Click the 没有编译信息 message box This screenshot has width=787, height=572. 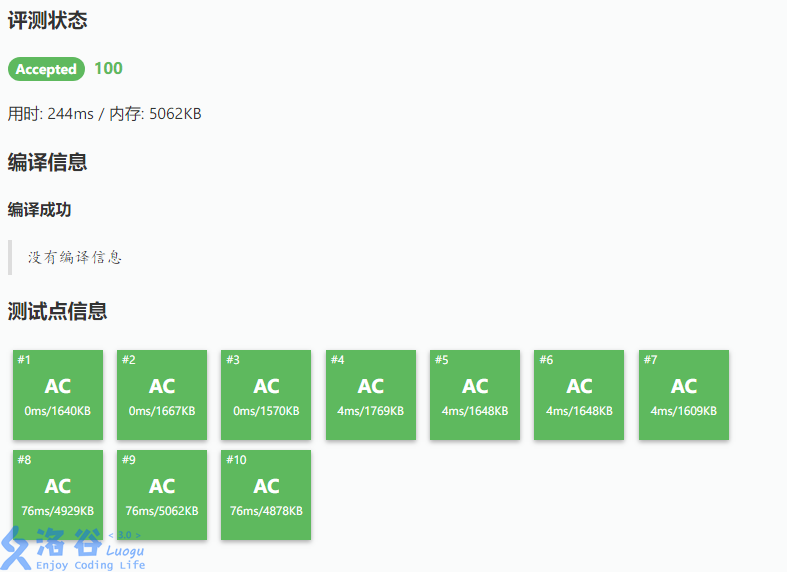click(x=75, y=257)
